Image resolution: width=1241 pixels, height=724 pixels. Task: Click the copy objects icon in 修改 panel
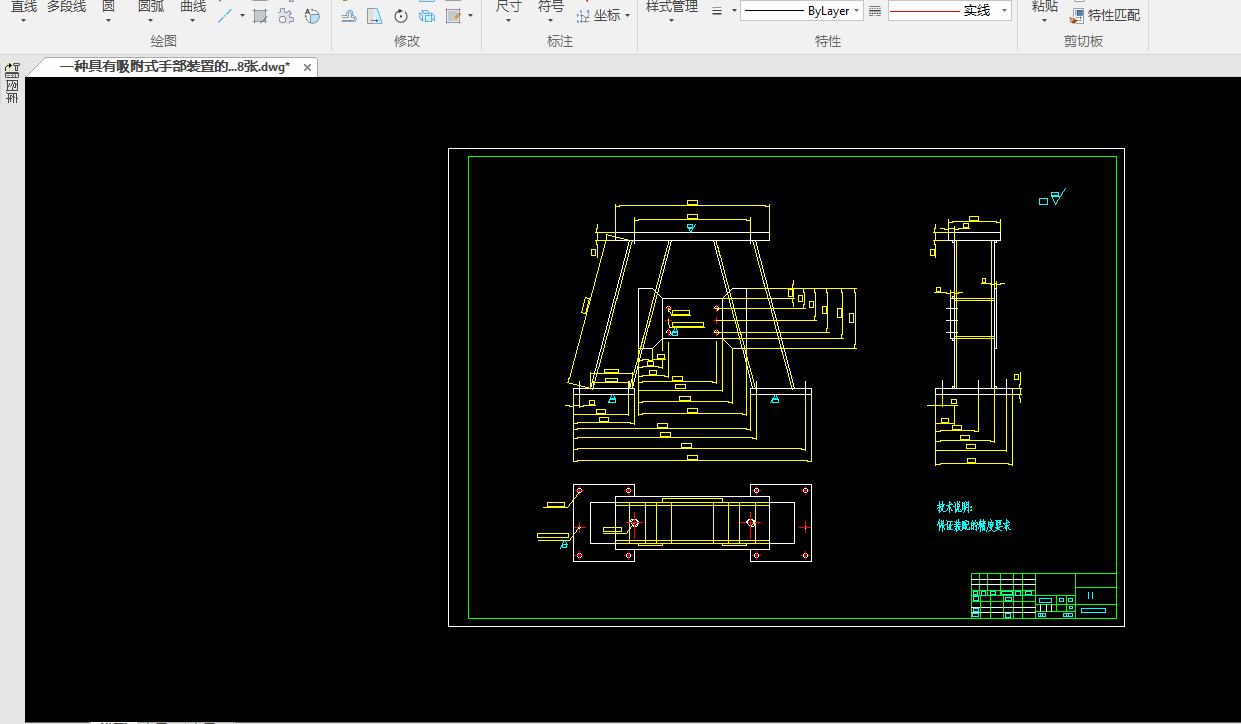[427, 16]
